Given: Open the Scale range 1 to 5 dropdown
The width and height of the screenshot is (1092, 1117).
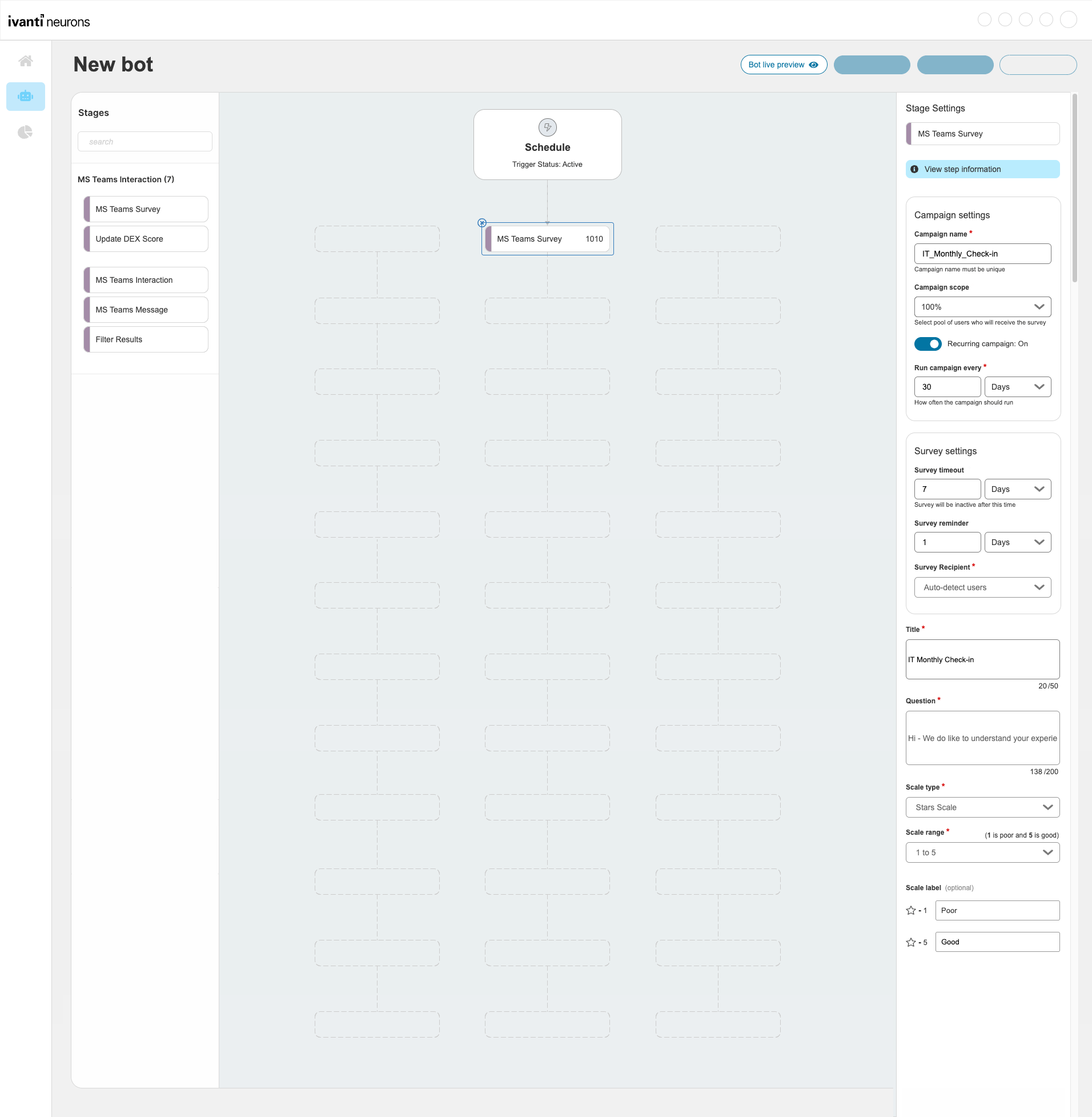Looking at the screenshot, I should [982, 852].
